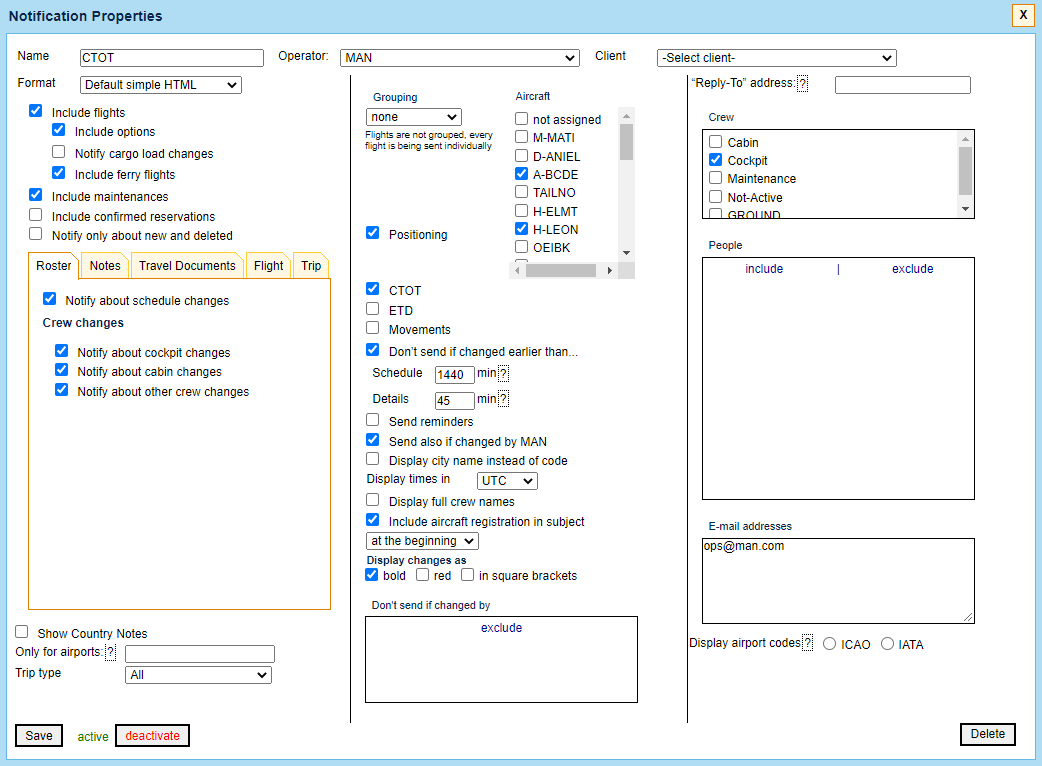Click the Reply-To address input field

click(x=902, y=85)
